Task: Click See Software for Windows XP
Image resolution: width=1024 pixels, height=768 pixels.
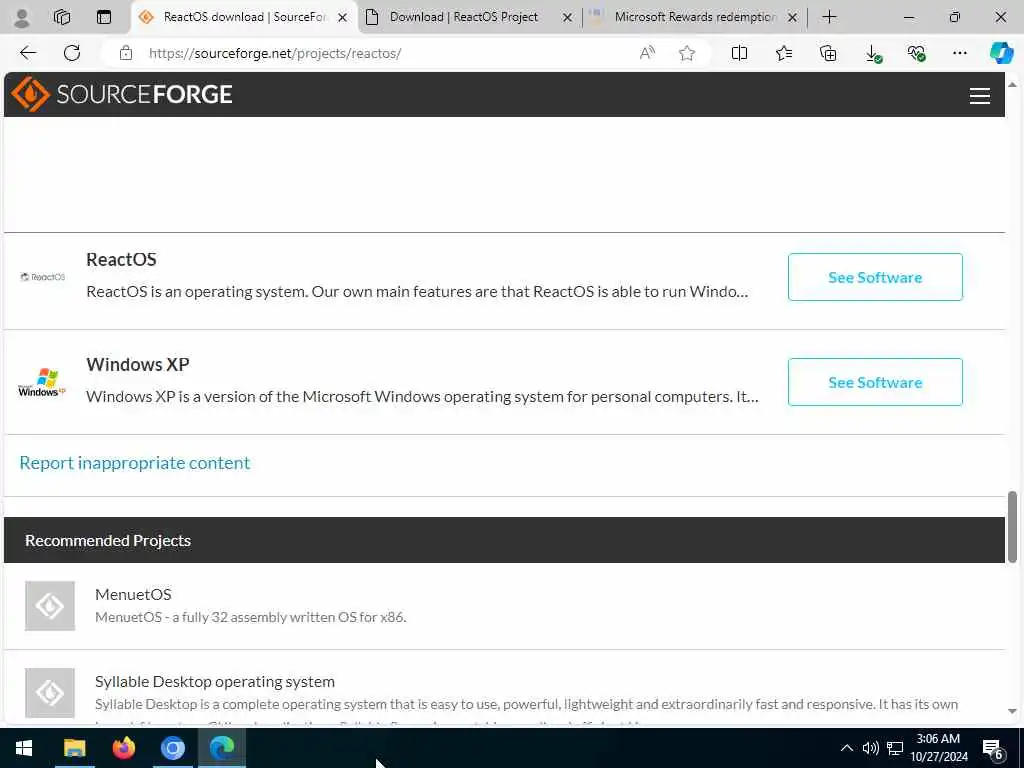Action: point(875,382)
